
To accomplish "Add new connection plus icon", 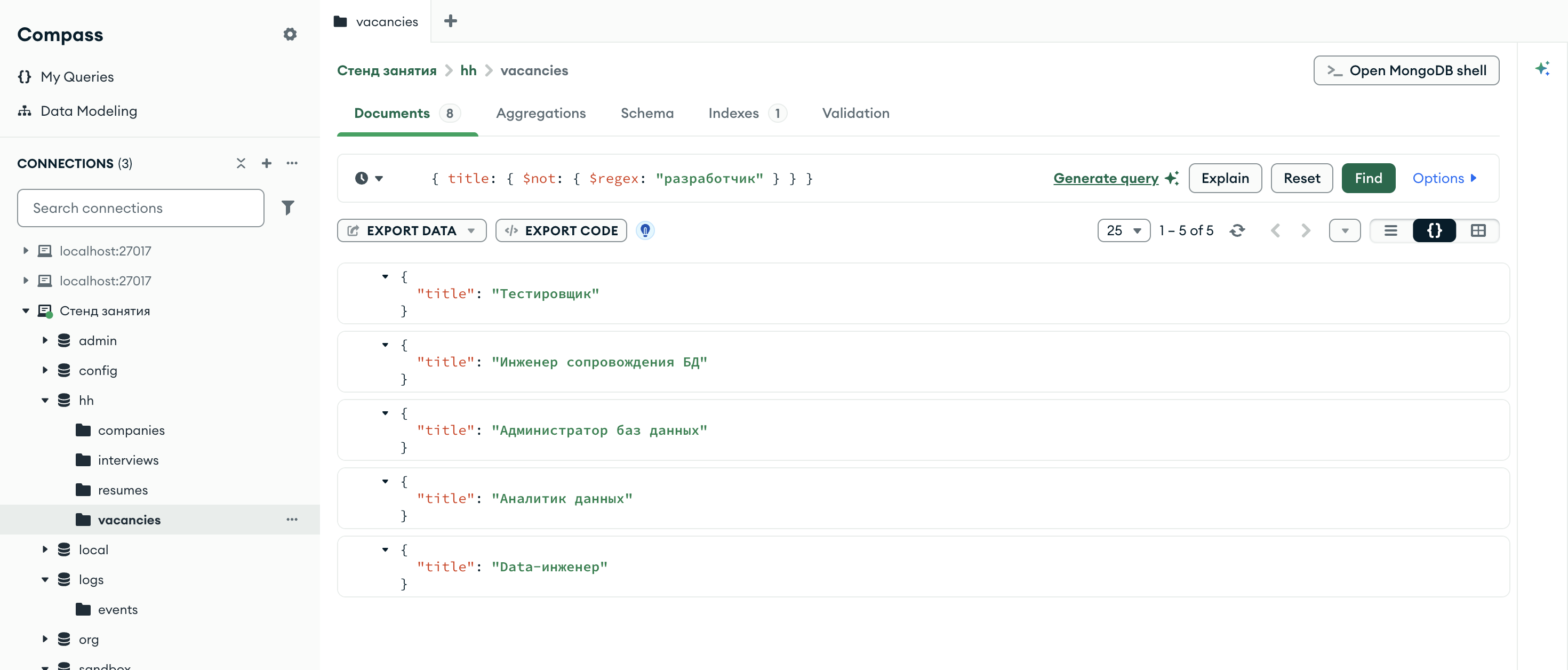I will click(x=267, y=163).
